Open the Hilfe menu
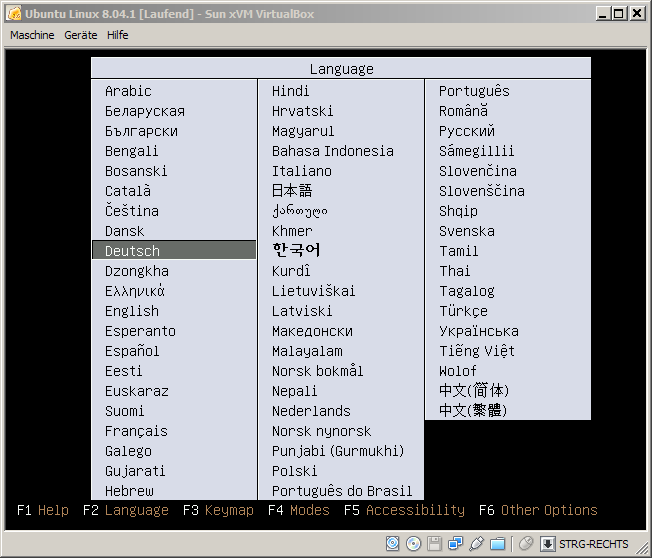This screenshot has width=652, height=558. (x=118, y=35)
